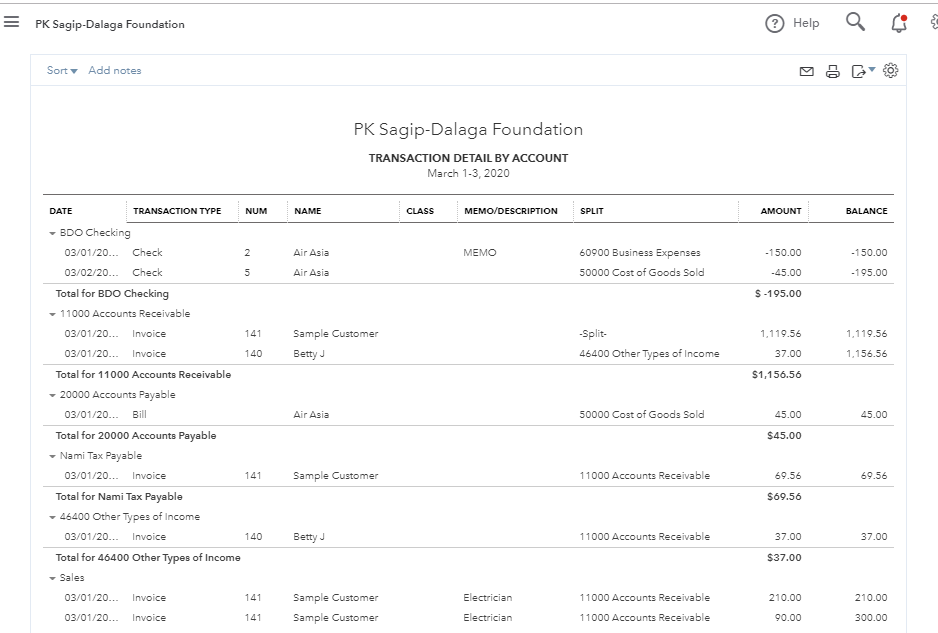938x633 pixels.
Task: Click the Help question mark icon
Action: coord(775,24)
